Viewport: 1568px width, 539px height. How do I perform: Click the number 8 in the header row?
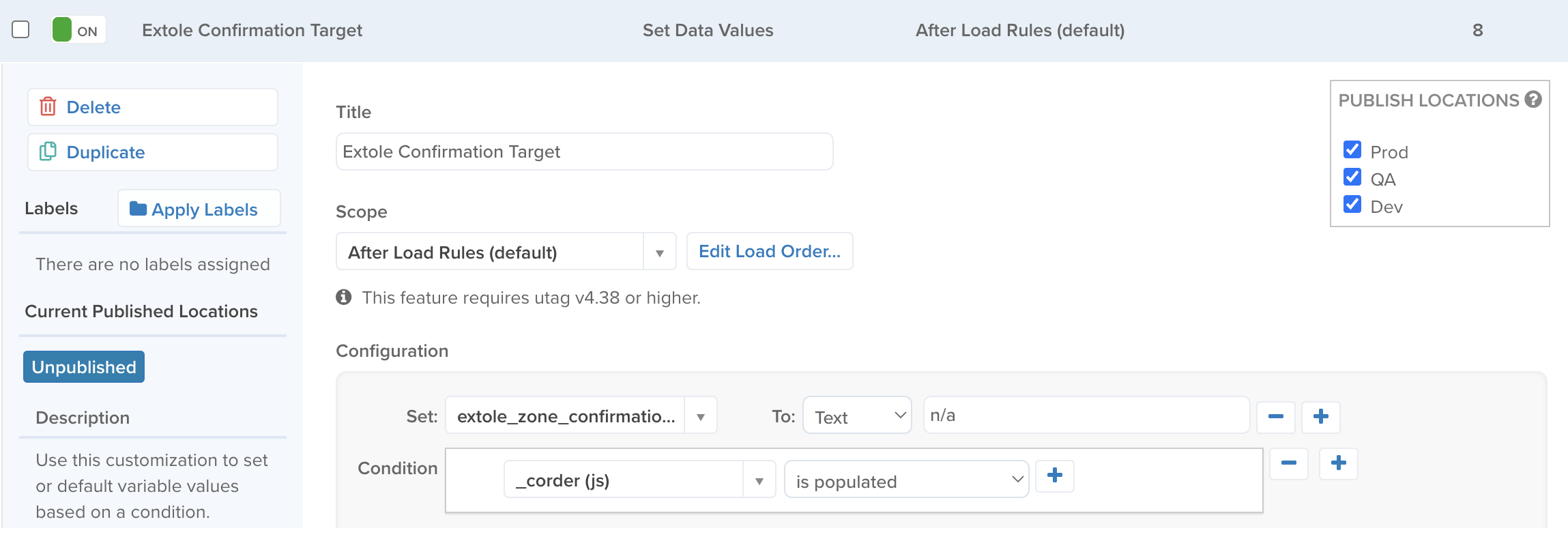pyautogui.click(x=1478, y=30)
